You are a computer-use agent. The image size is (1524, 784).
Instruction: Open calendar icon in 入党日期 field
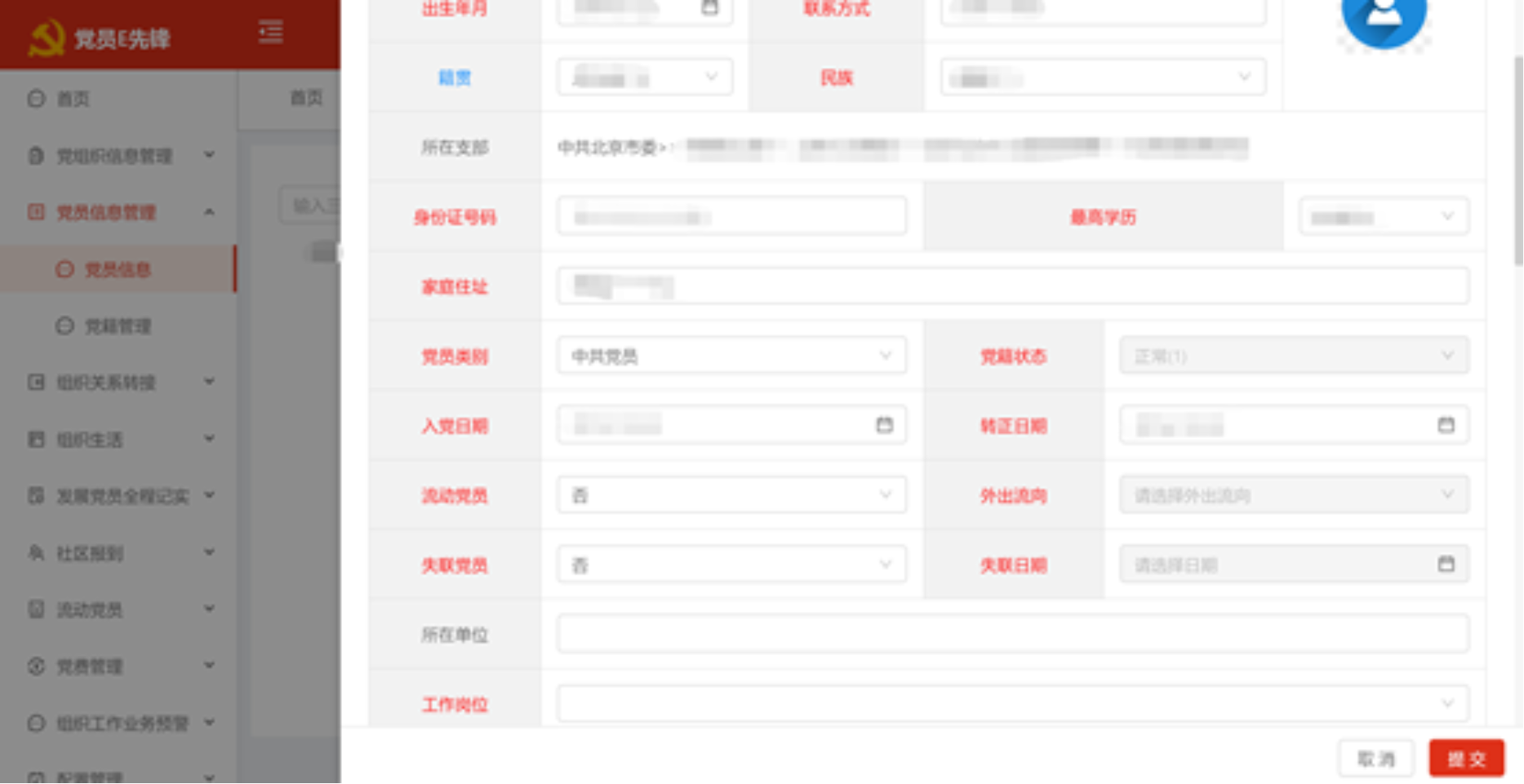(x=884, y=425)
